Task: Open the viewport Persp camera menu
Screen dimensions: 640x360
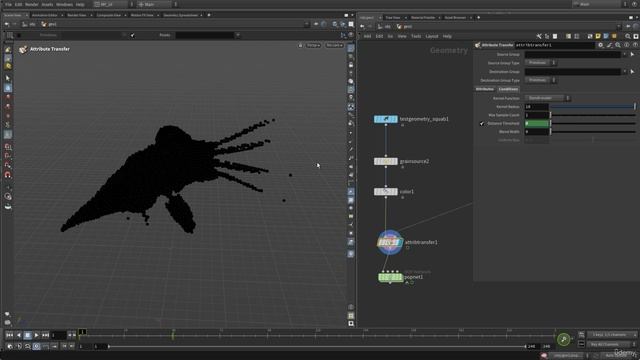Action: pyautogui.click(x=313, y=45)
